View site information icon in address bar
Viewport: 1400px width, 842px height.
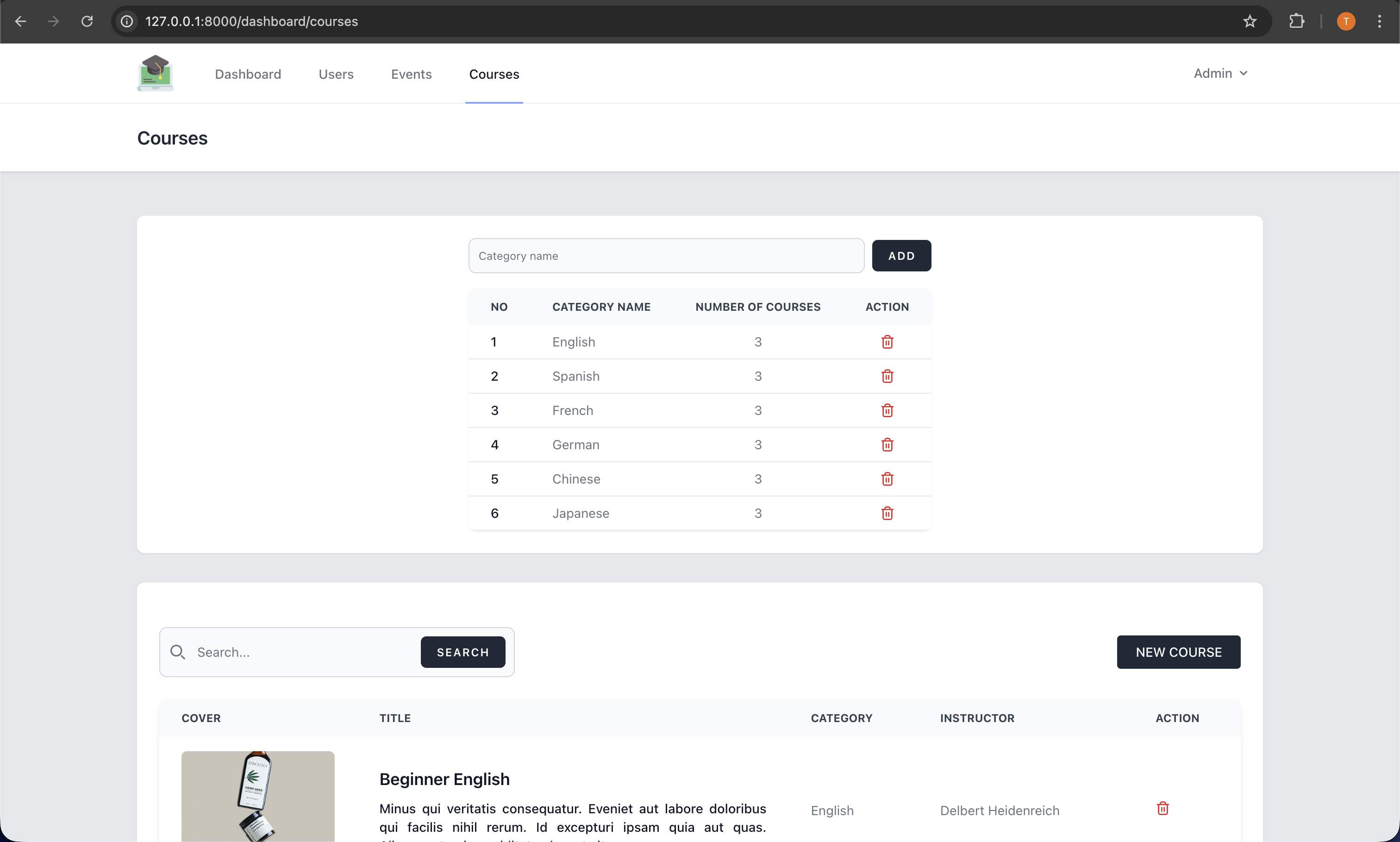coord(127,22)
